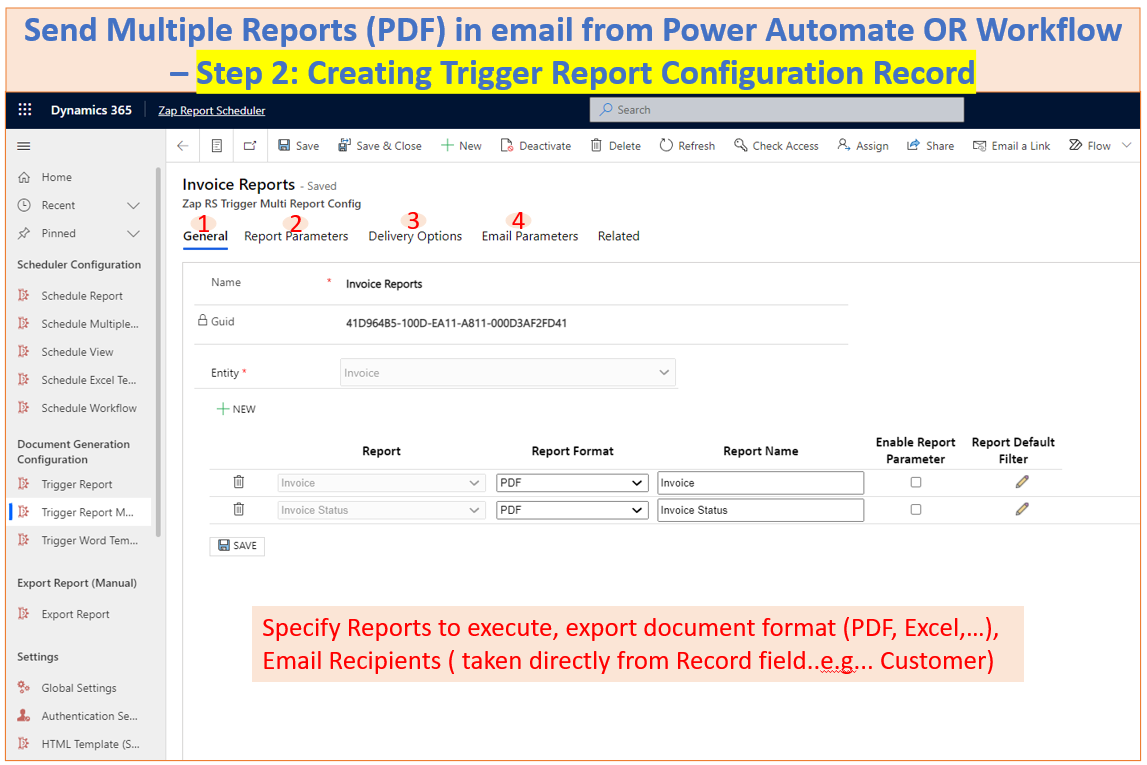This screenshot has height=765, width=1147.
Task: Delete the Invoice Status row trash icon
Action: [238, 509]
